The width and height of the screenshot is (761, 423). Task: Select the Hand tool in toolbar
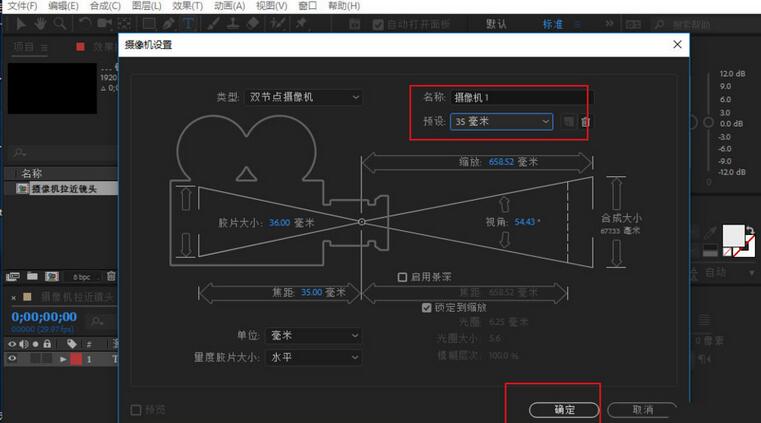coord(40,23)
